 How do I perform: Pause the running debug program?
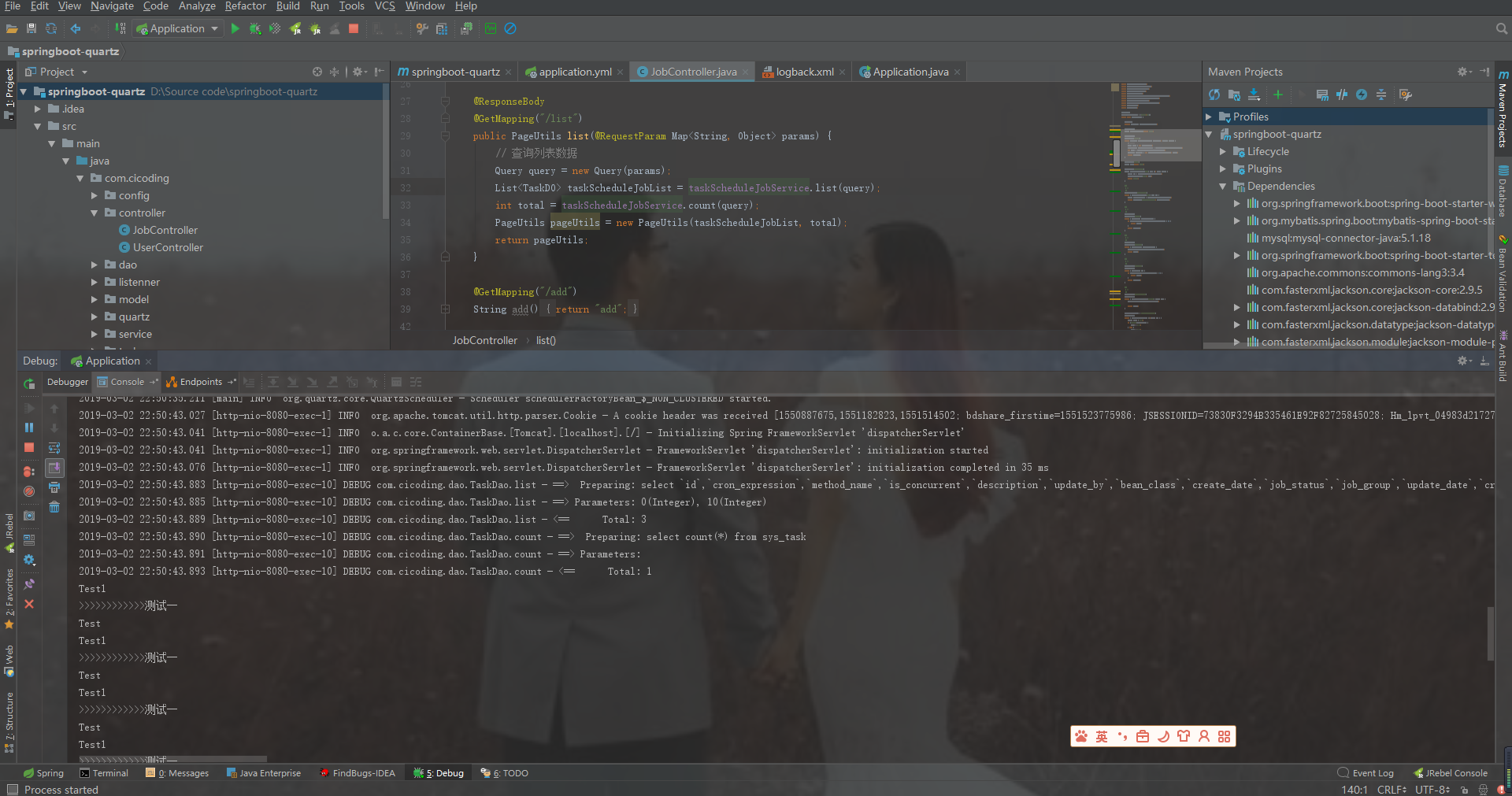(x=29, y=428)
